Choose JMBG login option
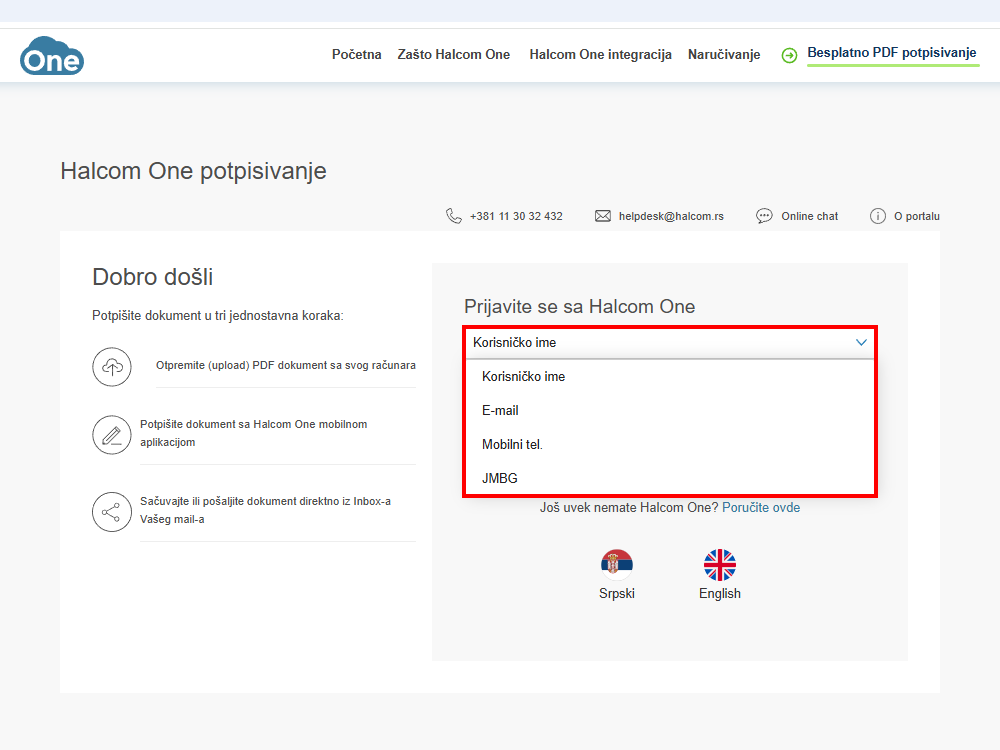This screenshot has width=1000, height=750. pyautogui.click(x=670, y=478)
